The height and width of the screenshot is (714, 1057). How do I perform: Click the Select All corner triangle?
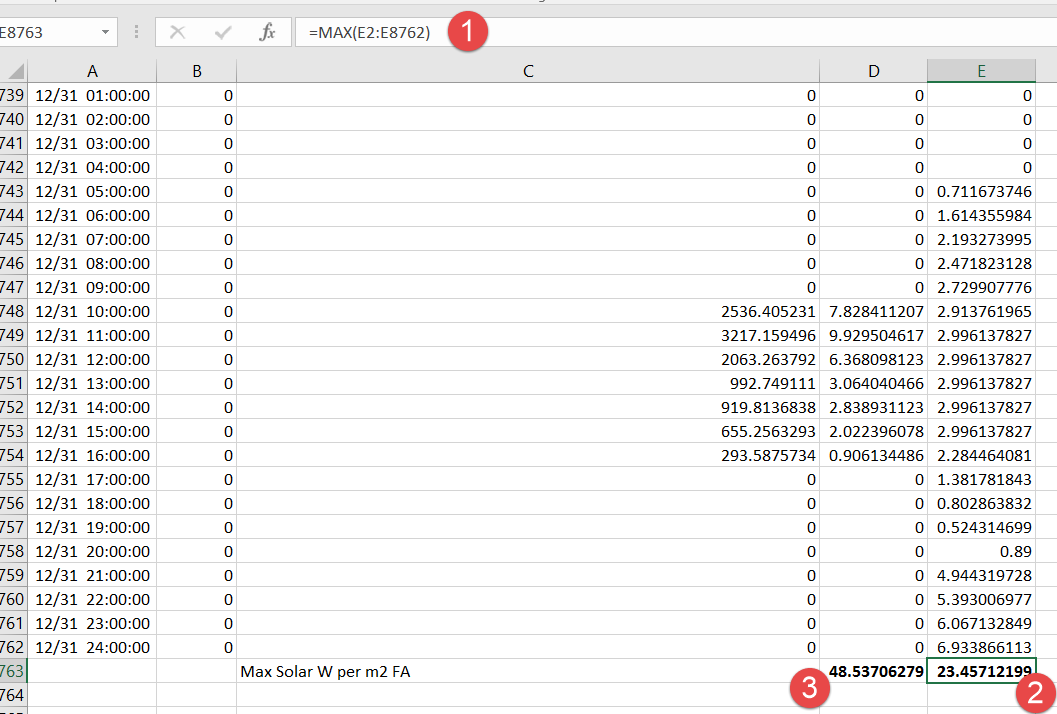[15, 71]
